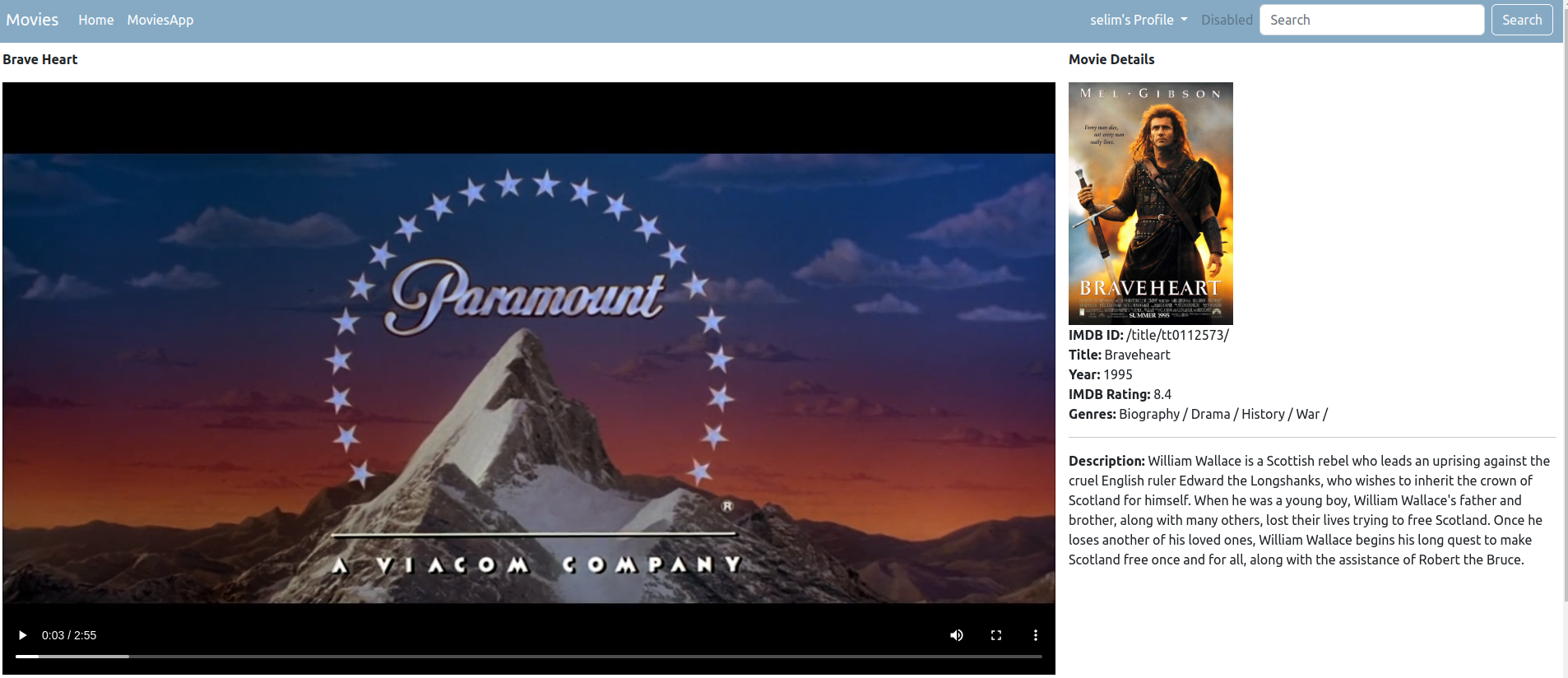This screenshot has height=678, width=1568.
Task: Open the video's three-dot more options menu
Action: click(x=1036, y=635)
